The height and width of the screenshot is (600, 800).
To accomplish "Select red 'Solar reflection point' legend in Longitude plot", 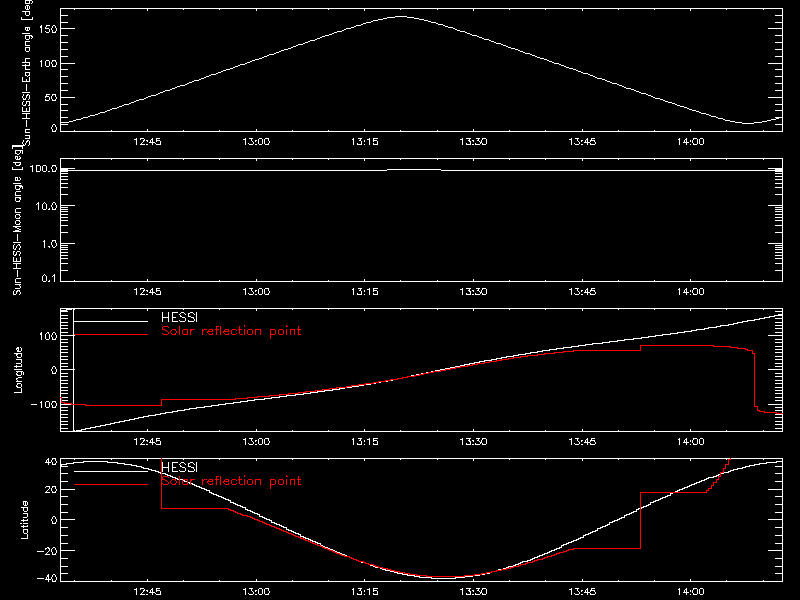I will 231,331.
